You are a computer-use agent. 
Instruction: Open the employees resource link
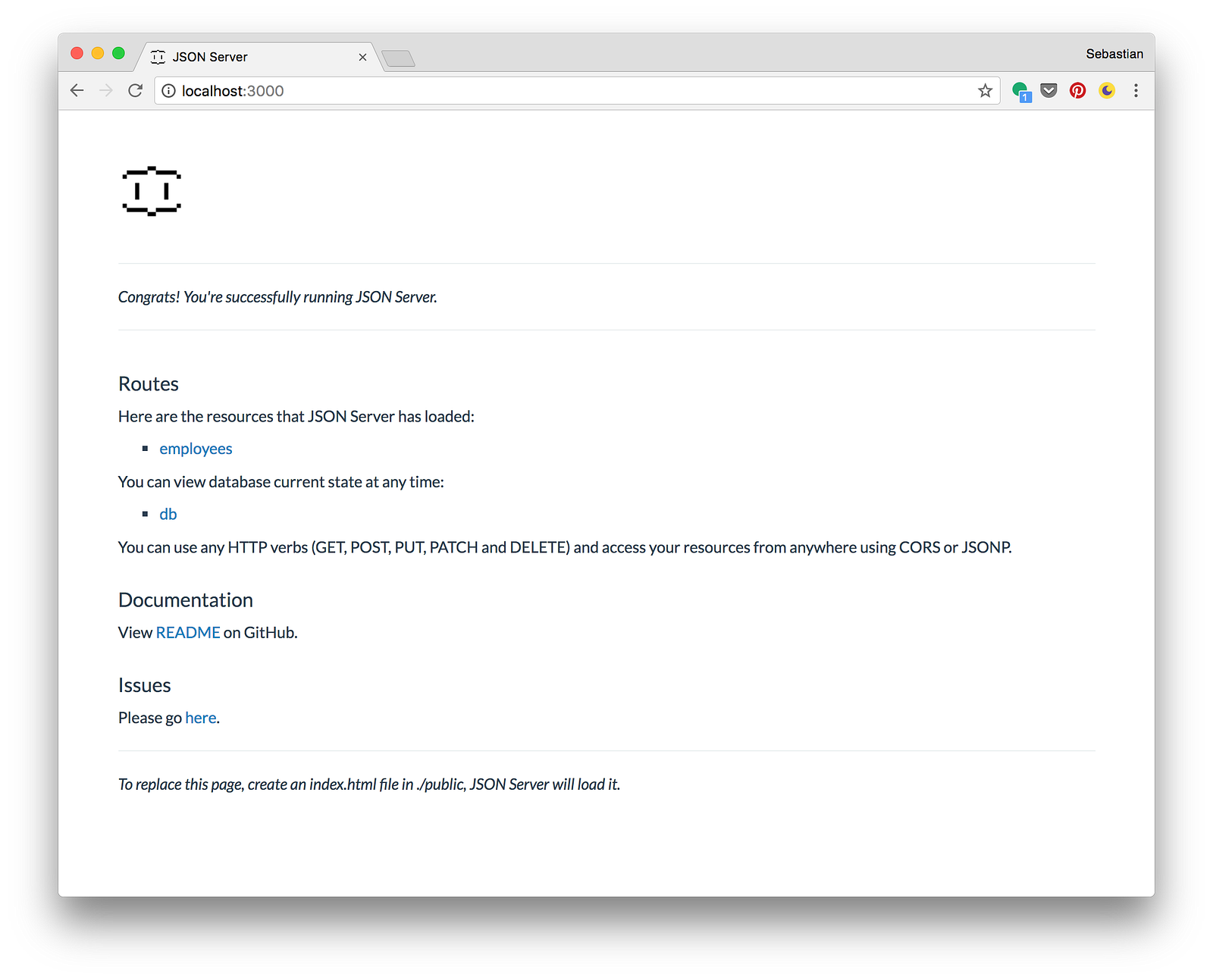[x=196, y=449]
